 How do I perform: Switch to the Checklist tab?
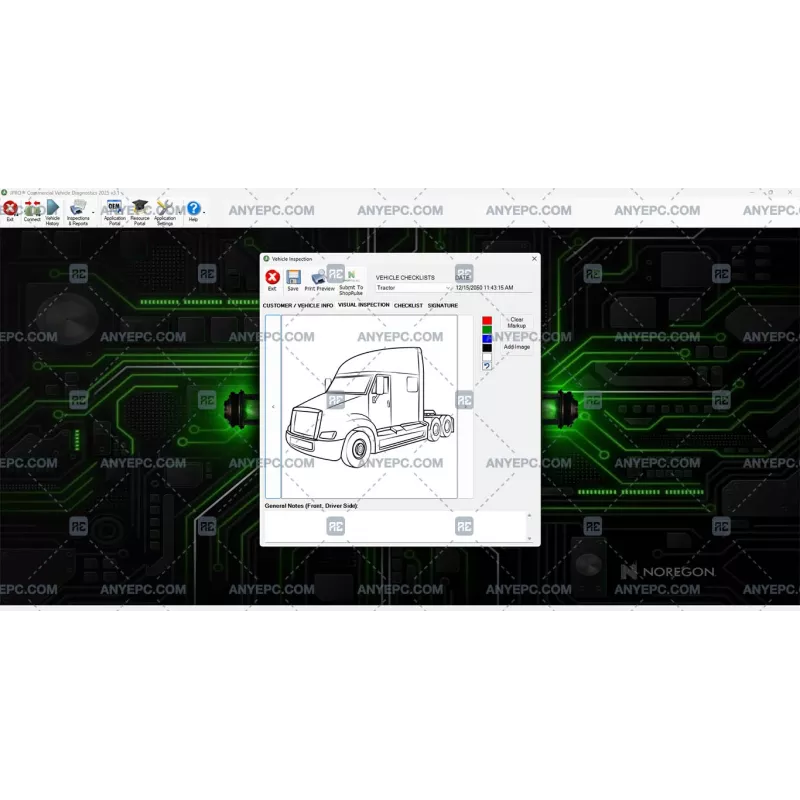(x=407, y=305)
